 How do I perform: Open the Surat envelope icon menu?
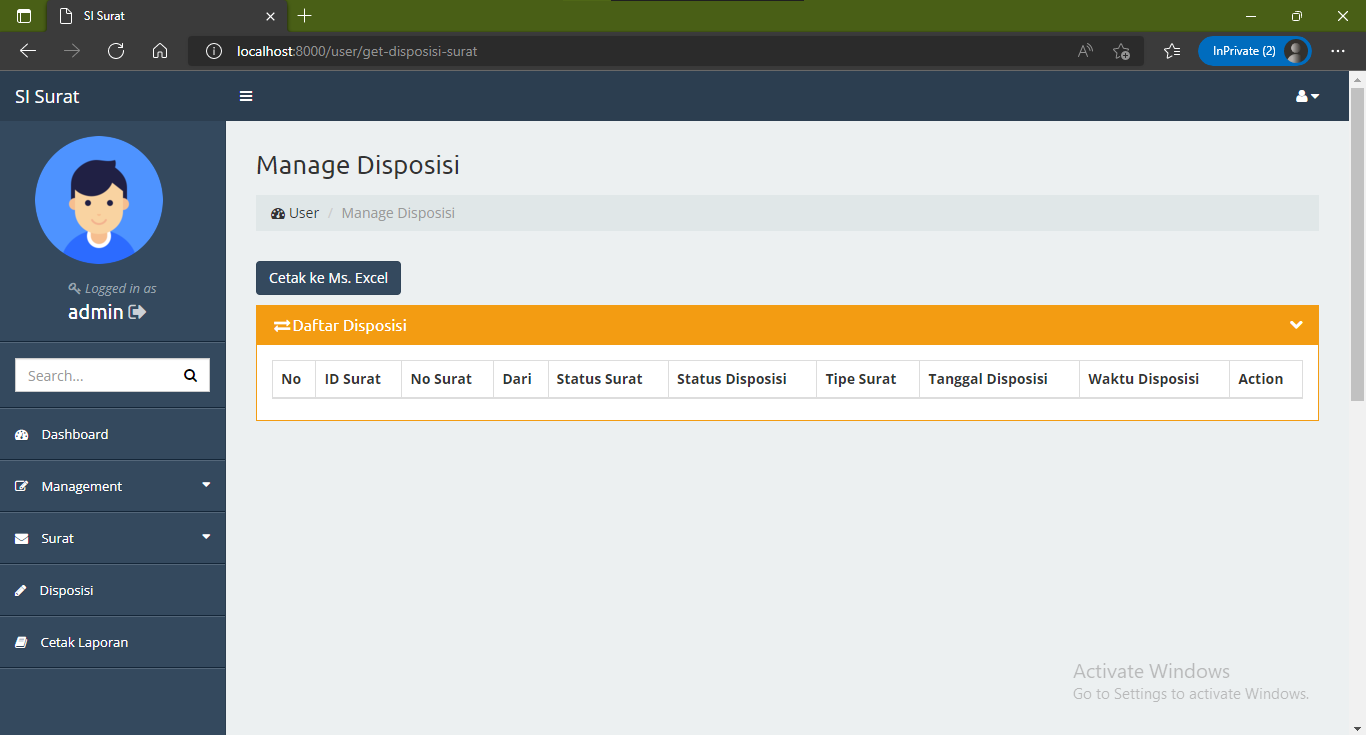pyautogui.click(x=21, y=538)
